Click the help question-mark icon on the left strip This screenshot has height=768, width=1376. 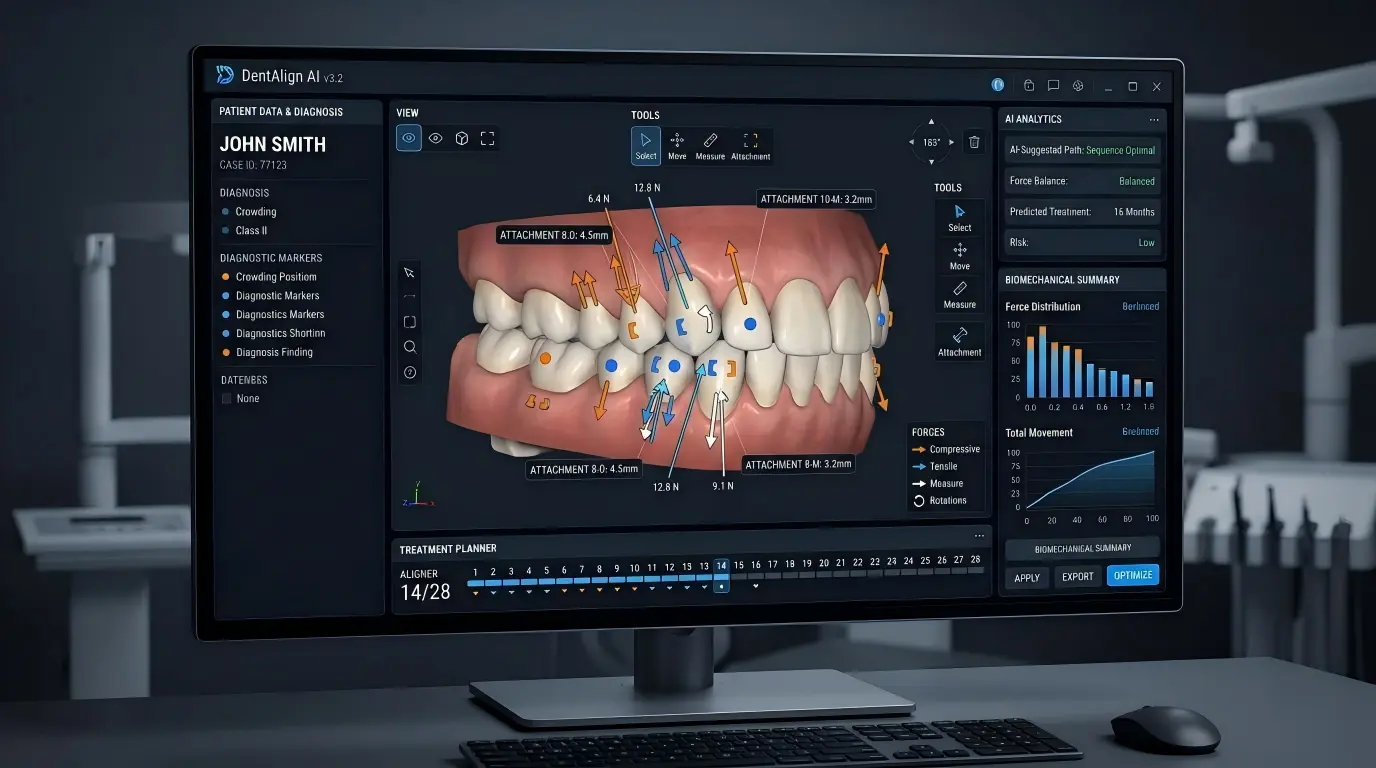pyautogui.click(x=409, y=372)
